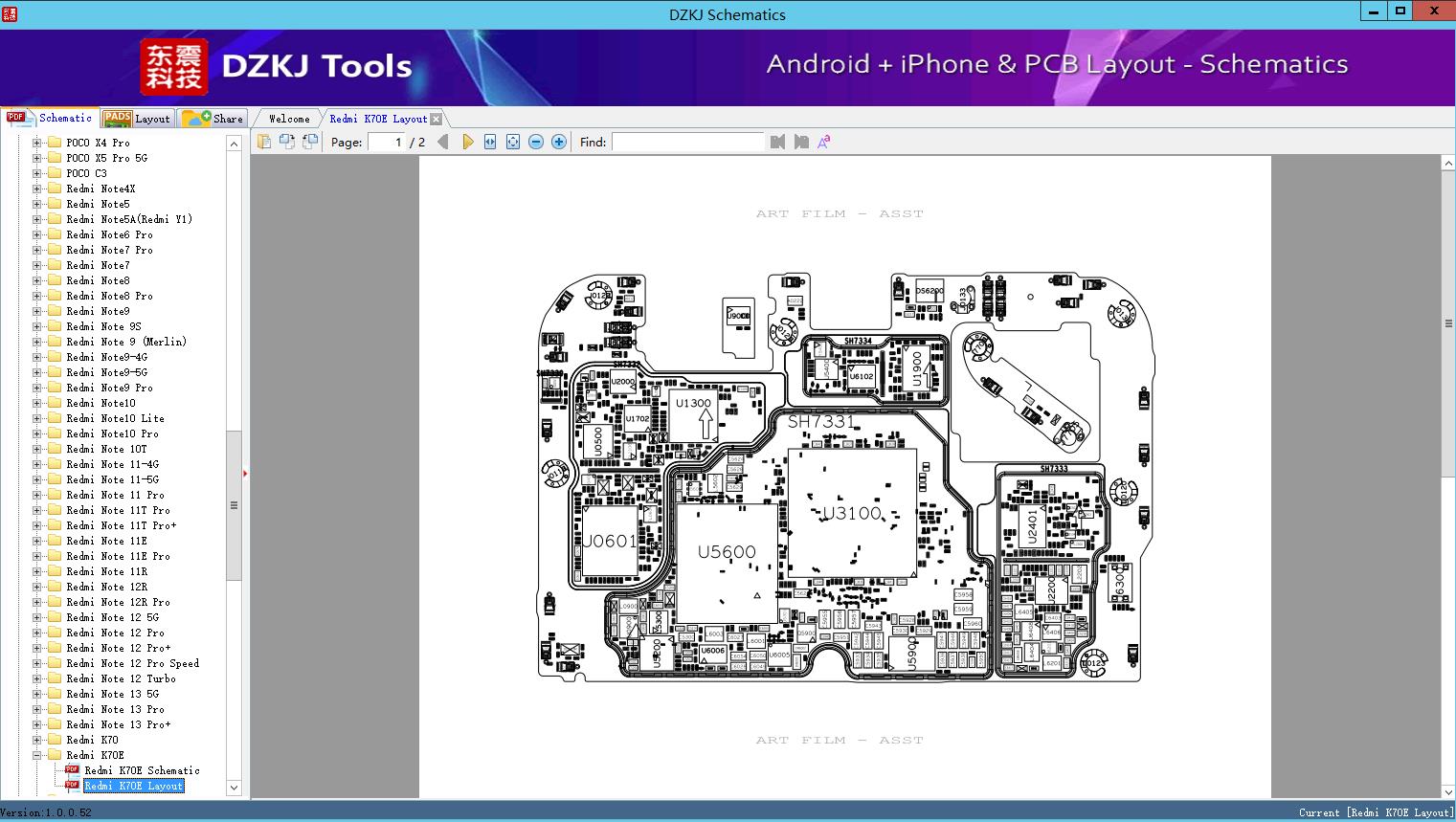Go to next page arrow
This screenshot has height=822, width=1456.
click(x=467, y=142)
